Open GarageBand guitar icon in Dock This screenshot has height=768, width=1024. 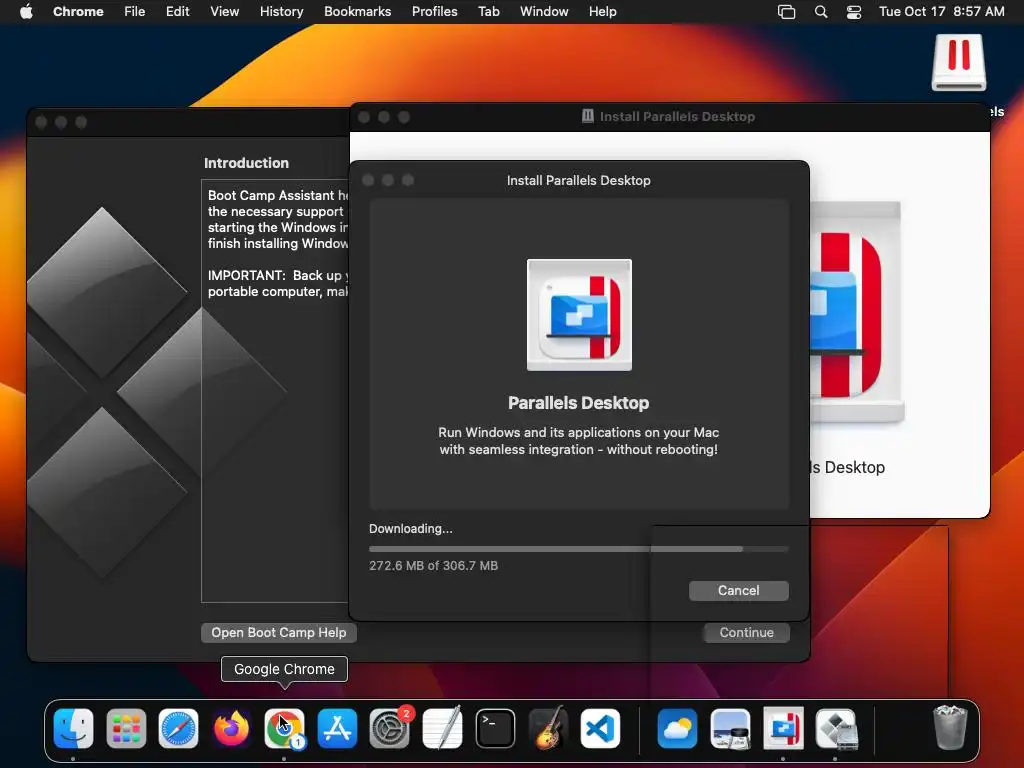coord(548,728)
